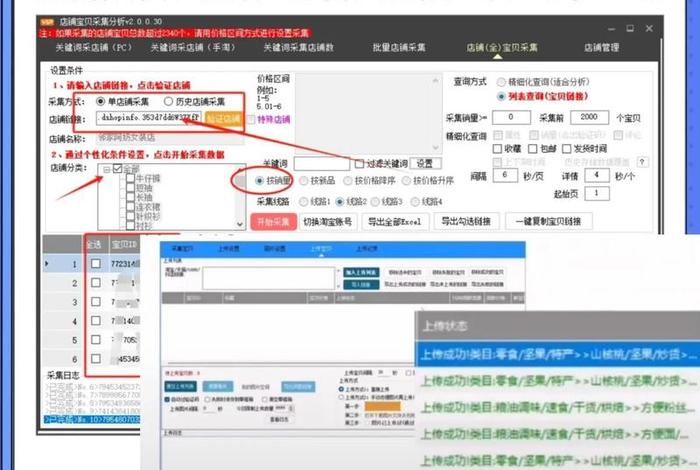The width and height of the screenshot is (700, 470).
Task: Tick the checkbox in result row 1
Action: point(96,263)
